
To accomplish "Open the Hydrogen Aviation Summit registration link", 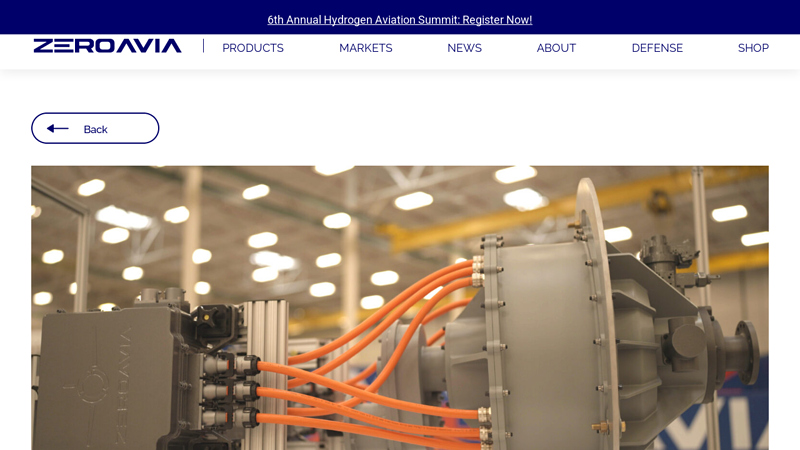I will (x=399, y=20).
